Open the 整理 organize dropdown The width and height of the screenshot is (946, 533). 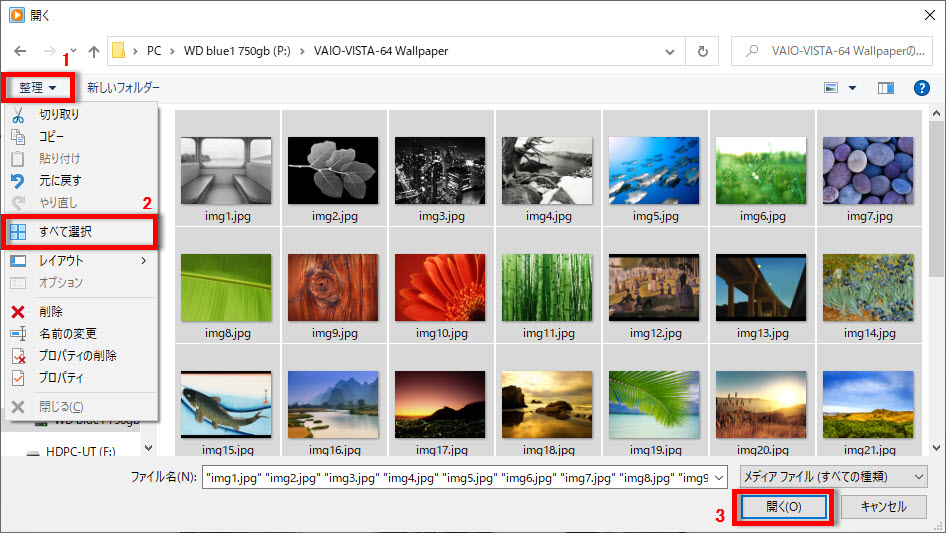tap(38, 88)
